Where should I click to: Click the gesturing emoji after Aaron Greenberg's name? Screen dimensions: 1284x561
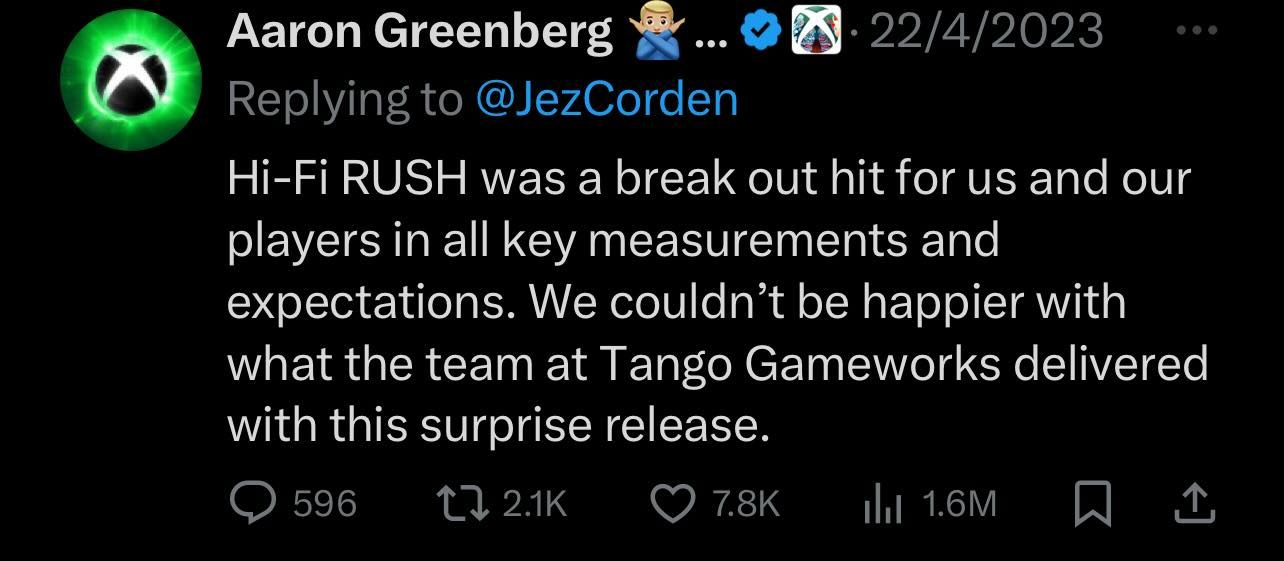(x=653, y=35)
